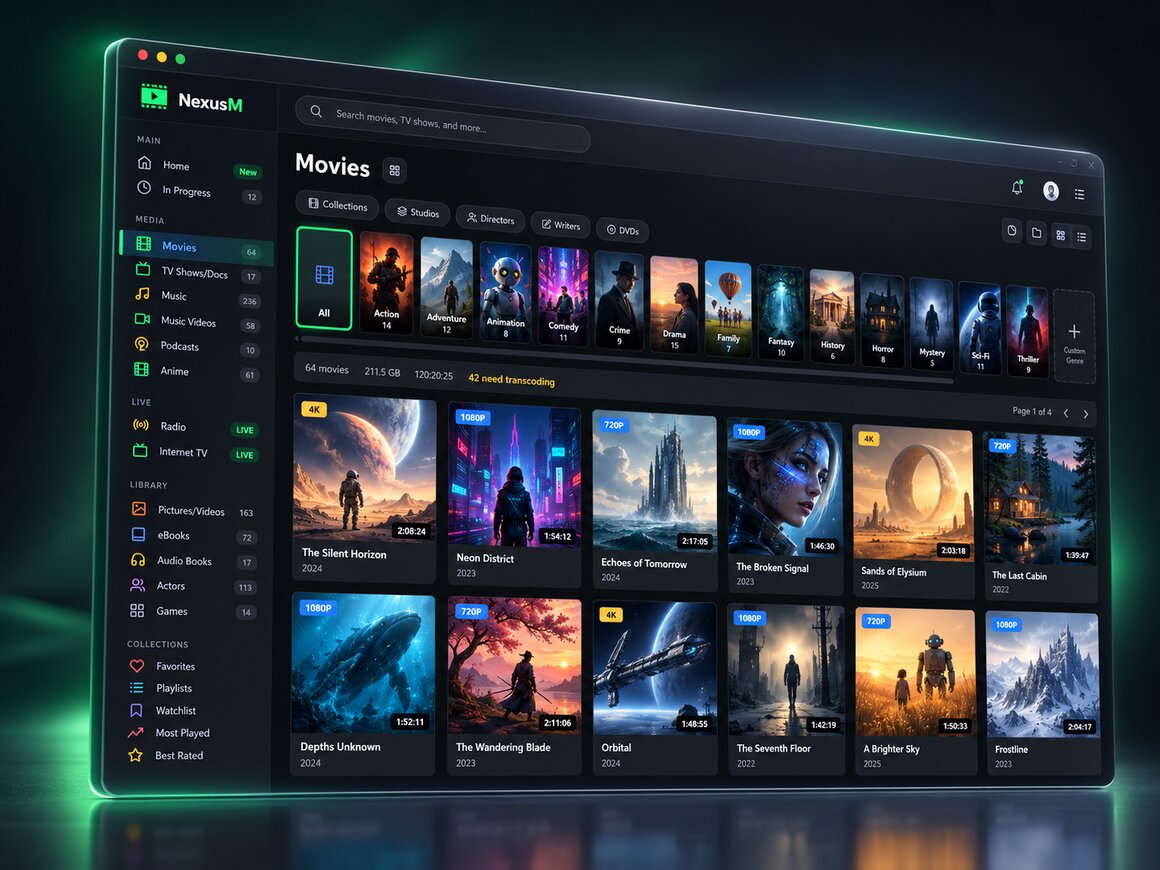Open the Radio live section
Screen dimensions: 1160x870
(x=194, y=427)
